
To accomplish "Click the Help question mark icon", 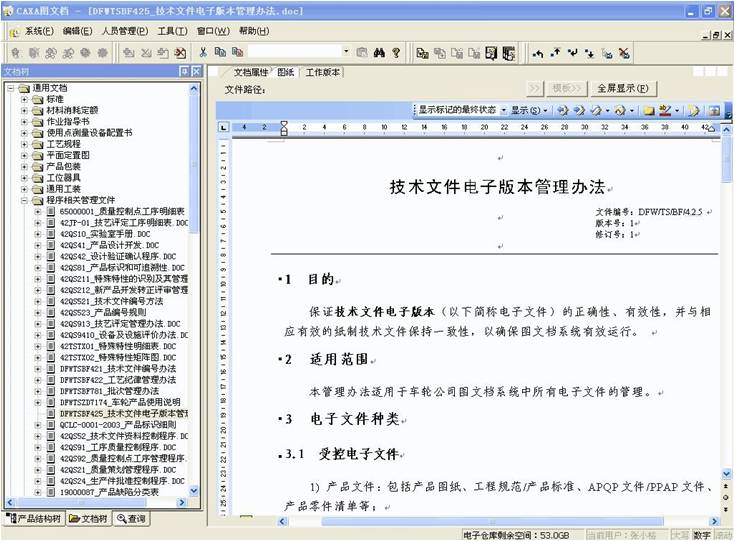I will click(x=396, y=51).
